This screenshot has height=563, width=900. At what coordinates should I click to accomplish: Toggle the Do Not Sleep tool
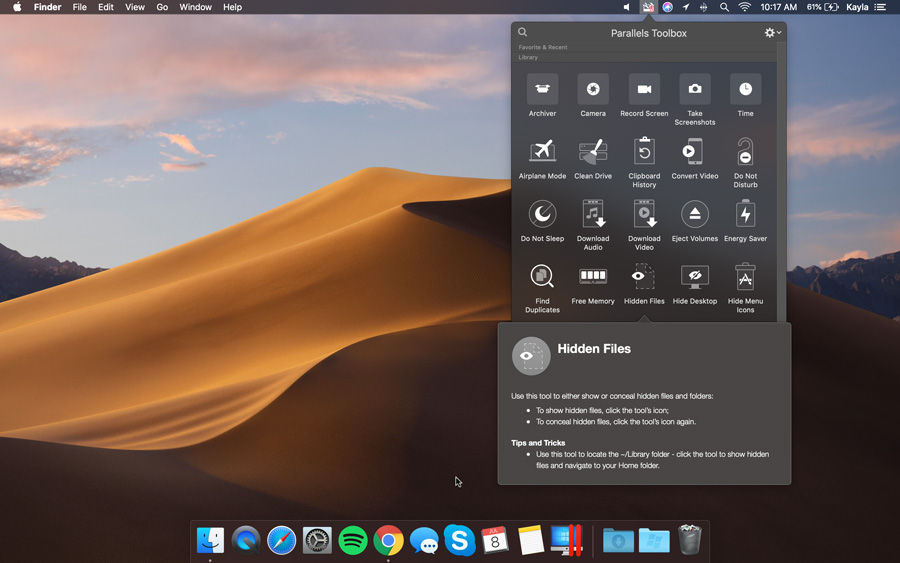click(542, 222)
